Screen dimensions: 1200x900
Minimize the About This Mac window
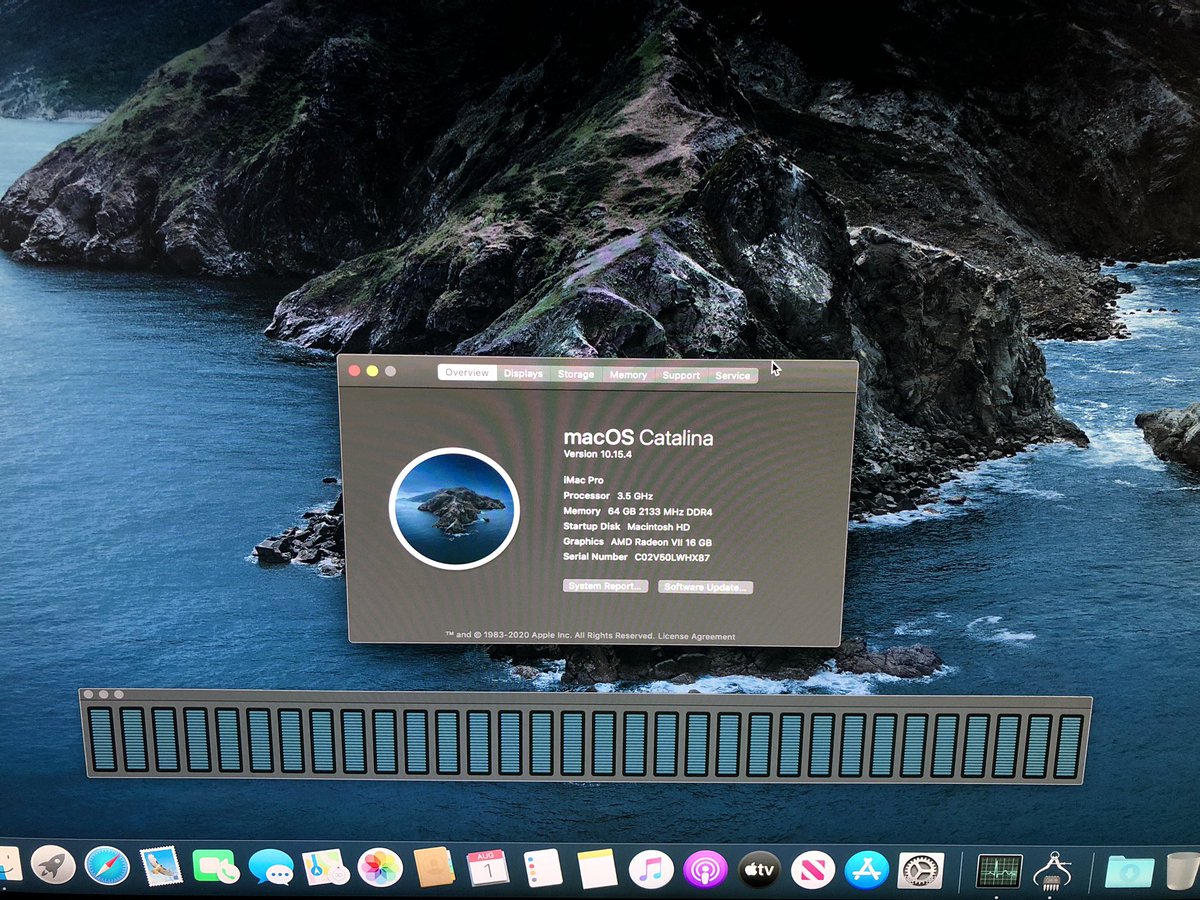[372, 371]
